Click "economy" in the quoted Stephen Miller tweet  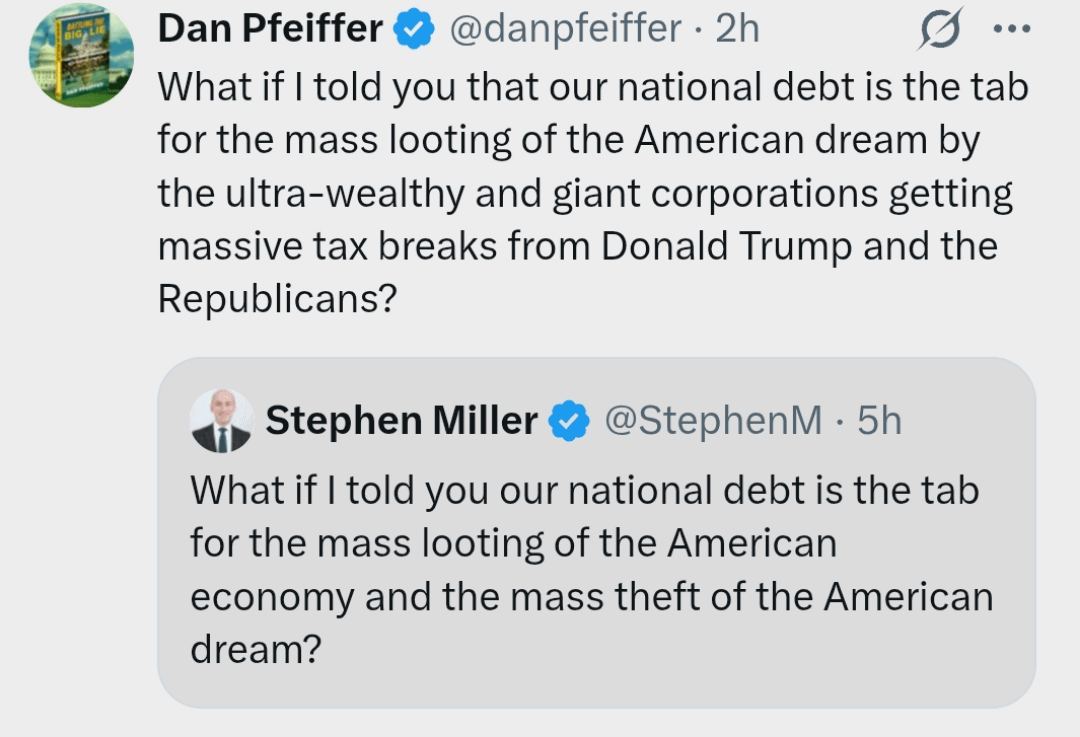271,598
